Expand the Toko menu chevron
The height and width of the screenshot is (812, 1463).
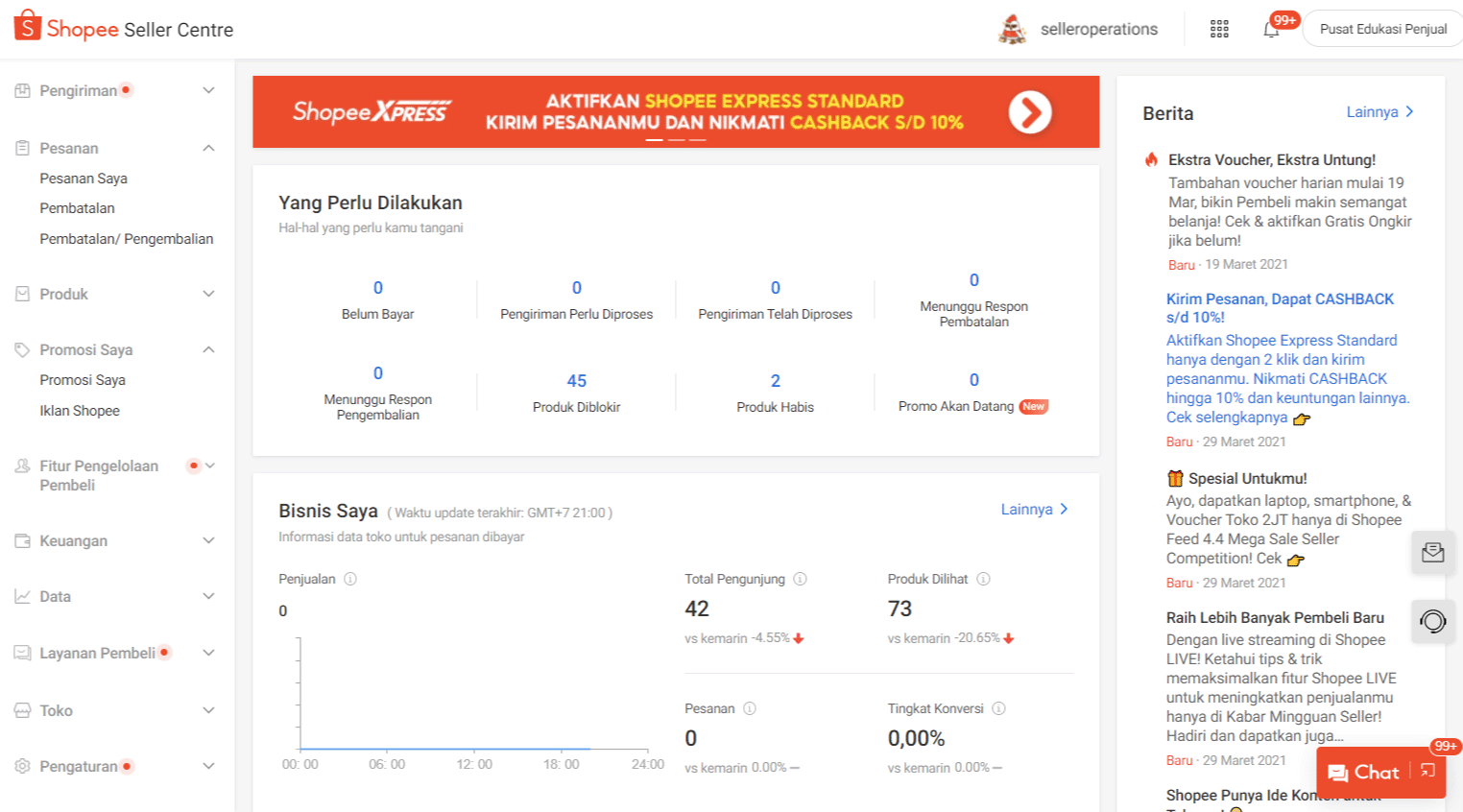click(208, 710)
